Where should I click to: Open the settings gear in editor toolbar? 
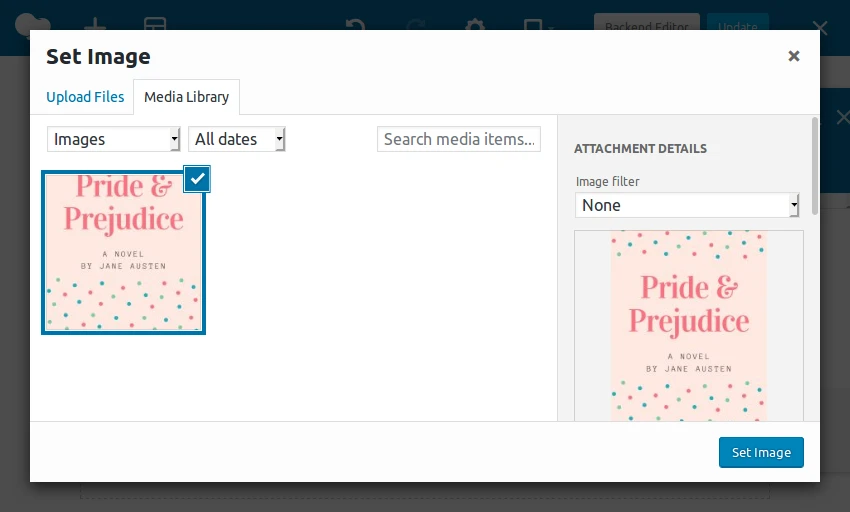[475, 24]
